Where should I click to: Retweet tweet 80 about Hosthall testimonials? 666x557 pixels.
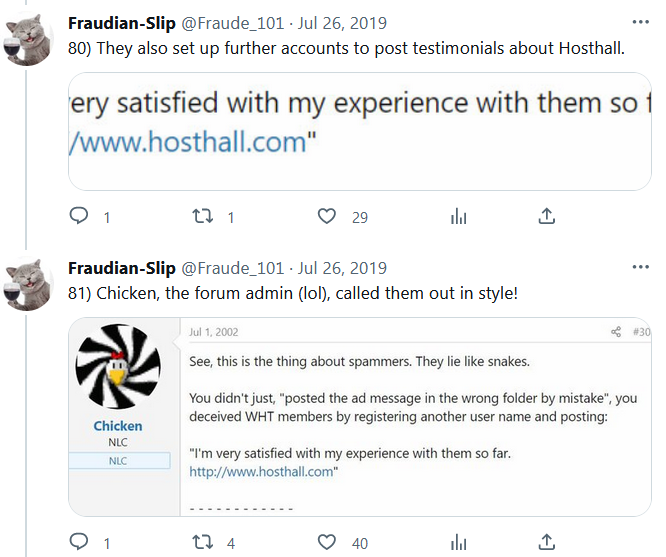[x=203, y=216]
